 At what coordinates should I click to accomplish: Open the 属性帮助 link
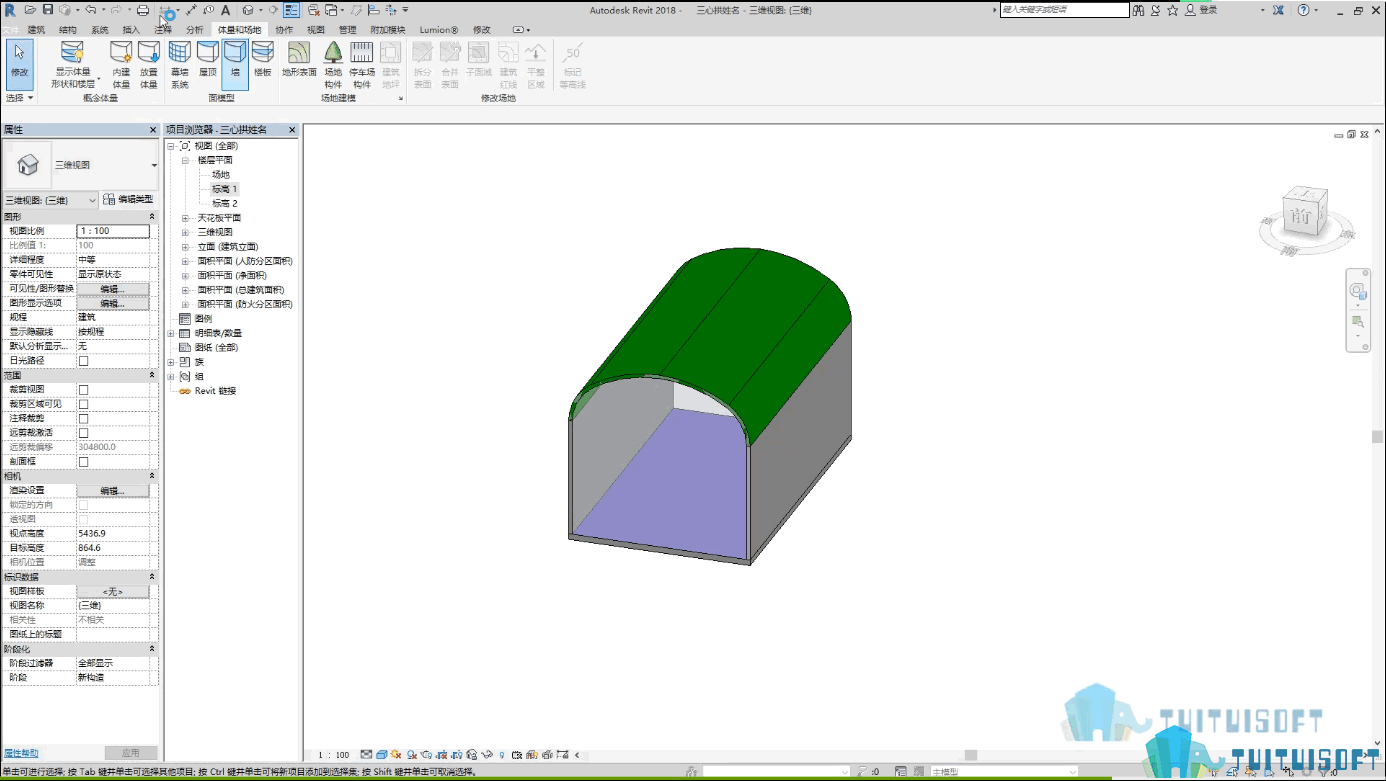click(20, 753)
